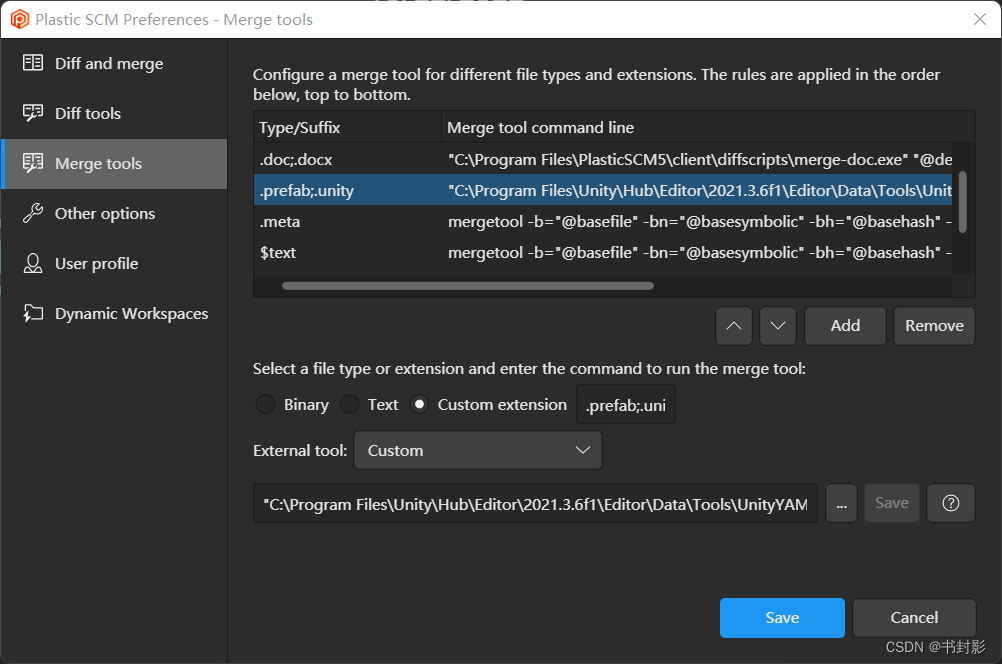
Task: Click the User profile person icon
Action: 33,263
